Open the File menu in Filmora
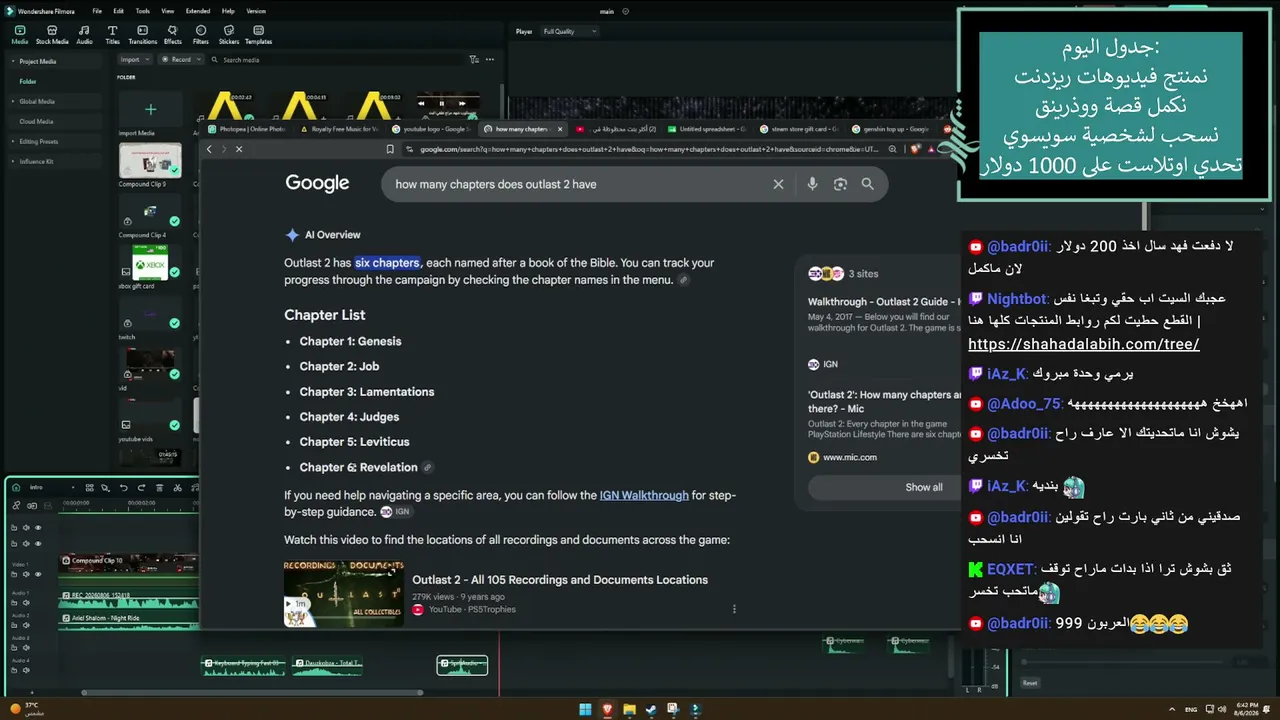1280x720 pixels. point(97,11)
